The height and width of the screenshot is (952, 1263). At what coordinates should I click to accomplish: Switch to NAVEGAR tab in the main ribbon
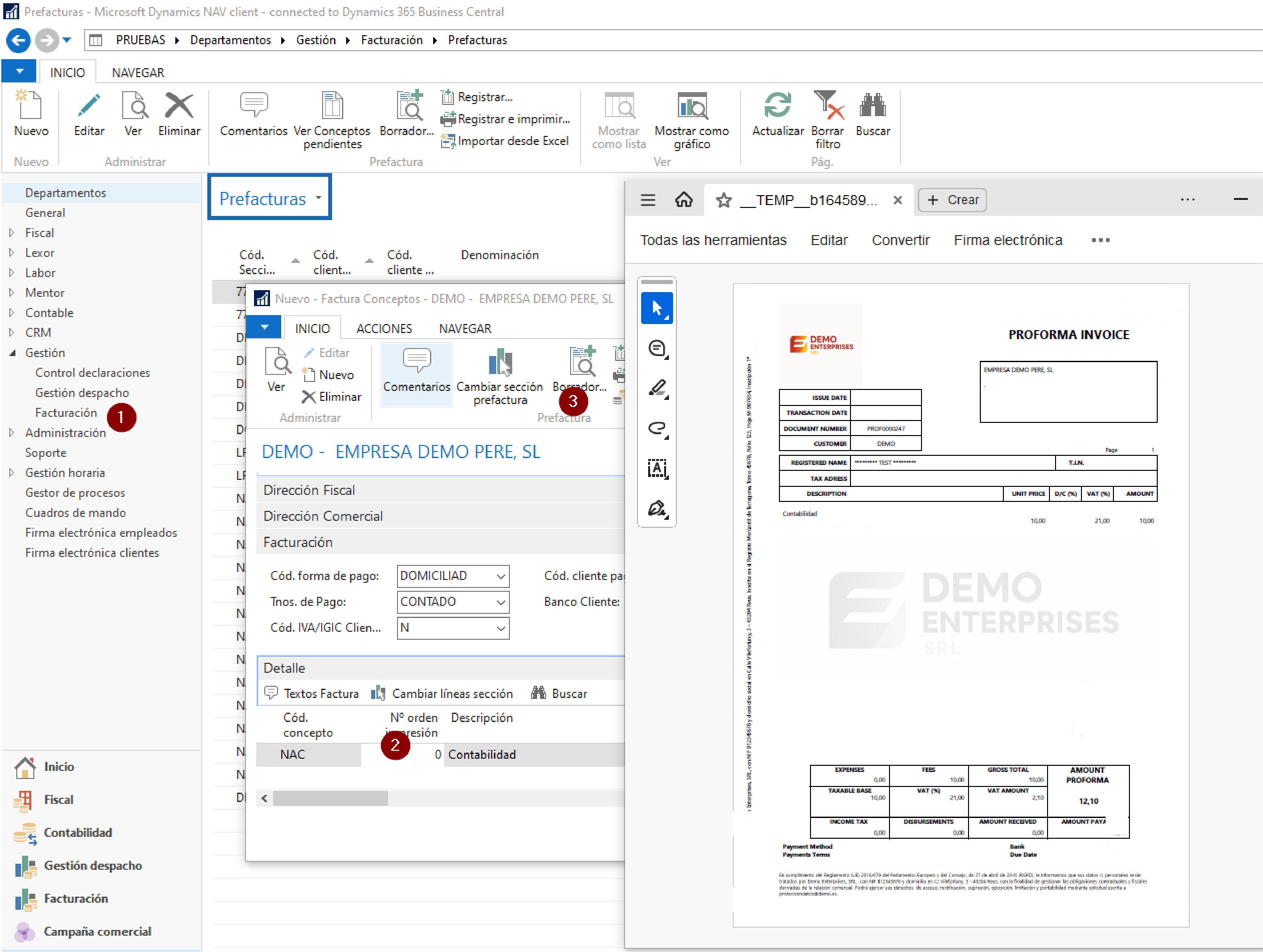tap(138, 73)
